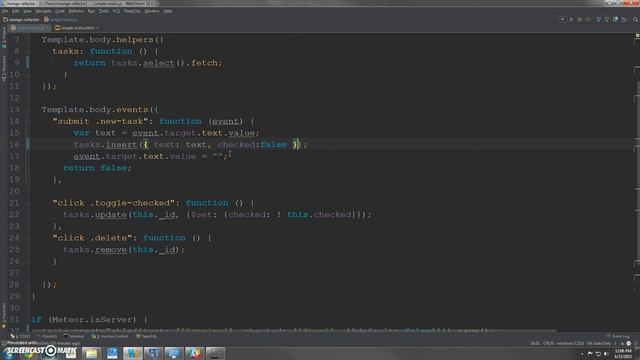Click the Git branch status widget
Viewport: 640px width, 360px height.
(599, 343)
